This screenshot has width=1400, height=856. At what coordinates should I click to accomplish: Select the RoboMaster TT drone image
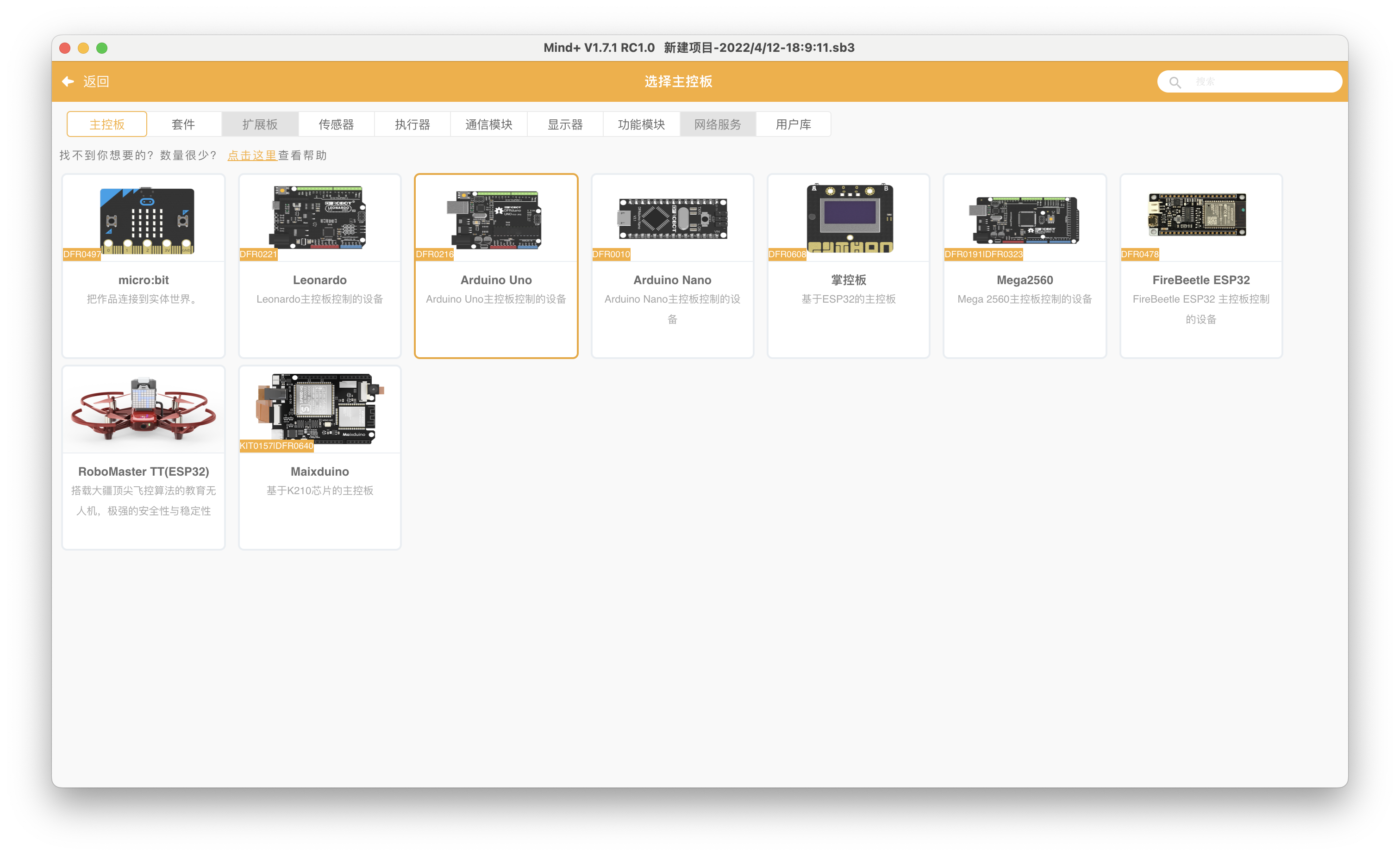pos(143,409)
